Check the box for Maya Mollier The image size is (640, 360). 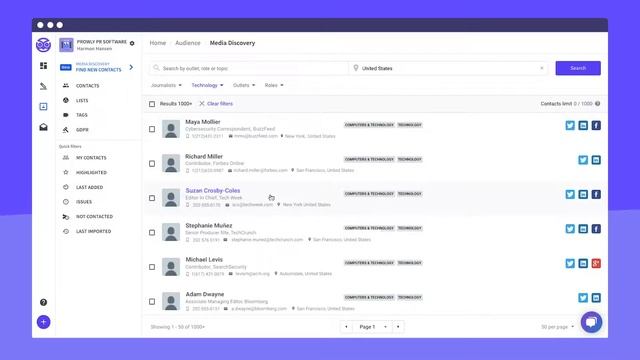coord(152,129)
